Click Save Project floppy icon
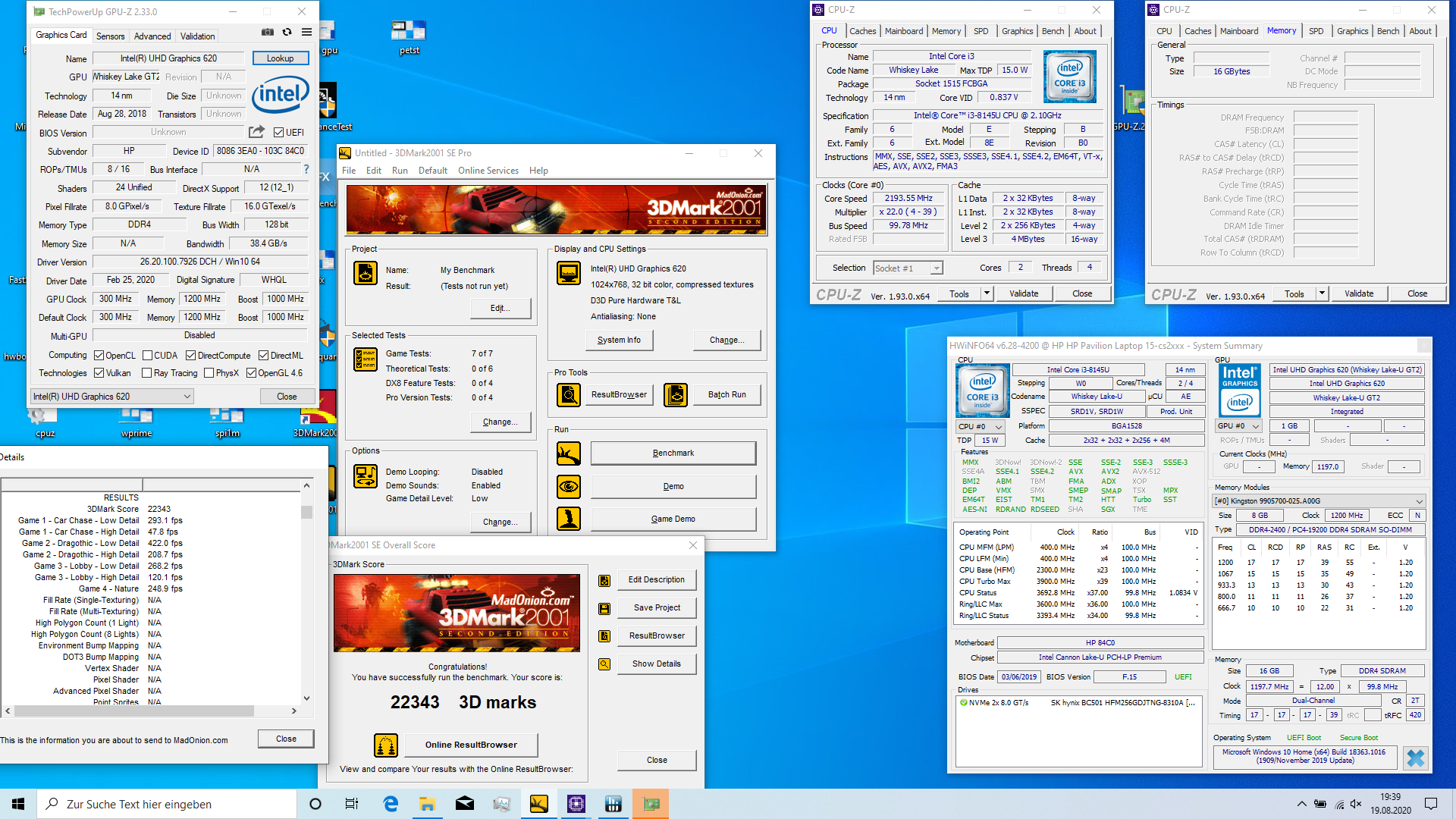Screen dimensions: 1456x819 click(604, 608)
